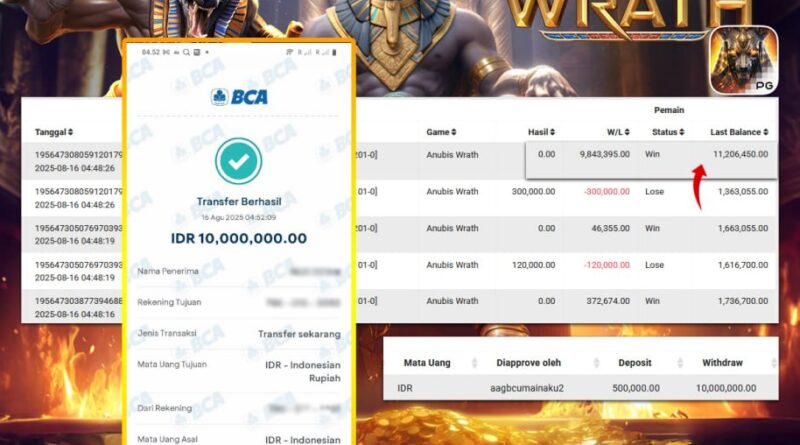Screen dimensions: 800x445
Task: Click the Transfer Berhasil heading
Action: 239,202
